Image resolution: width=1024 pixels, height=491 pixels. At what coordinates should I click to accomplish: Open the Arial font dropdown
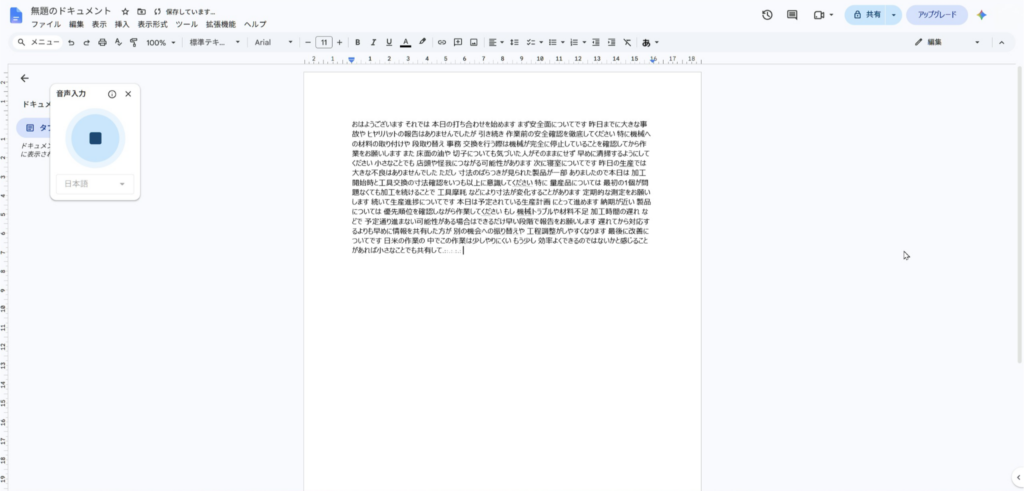point(274,42)
